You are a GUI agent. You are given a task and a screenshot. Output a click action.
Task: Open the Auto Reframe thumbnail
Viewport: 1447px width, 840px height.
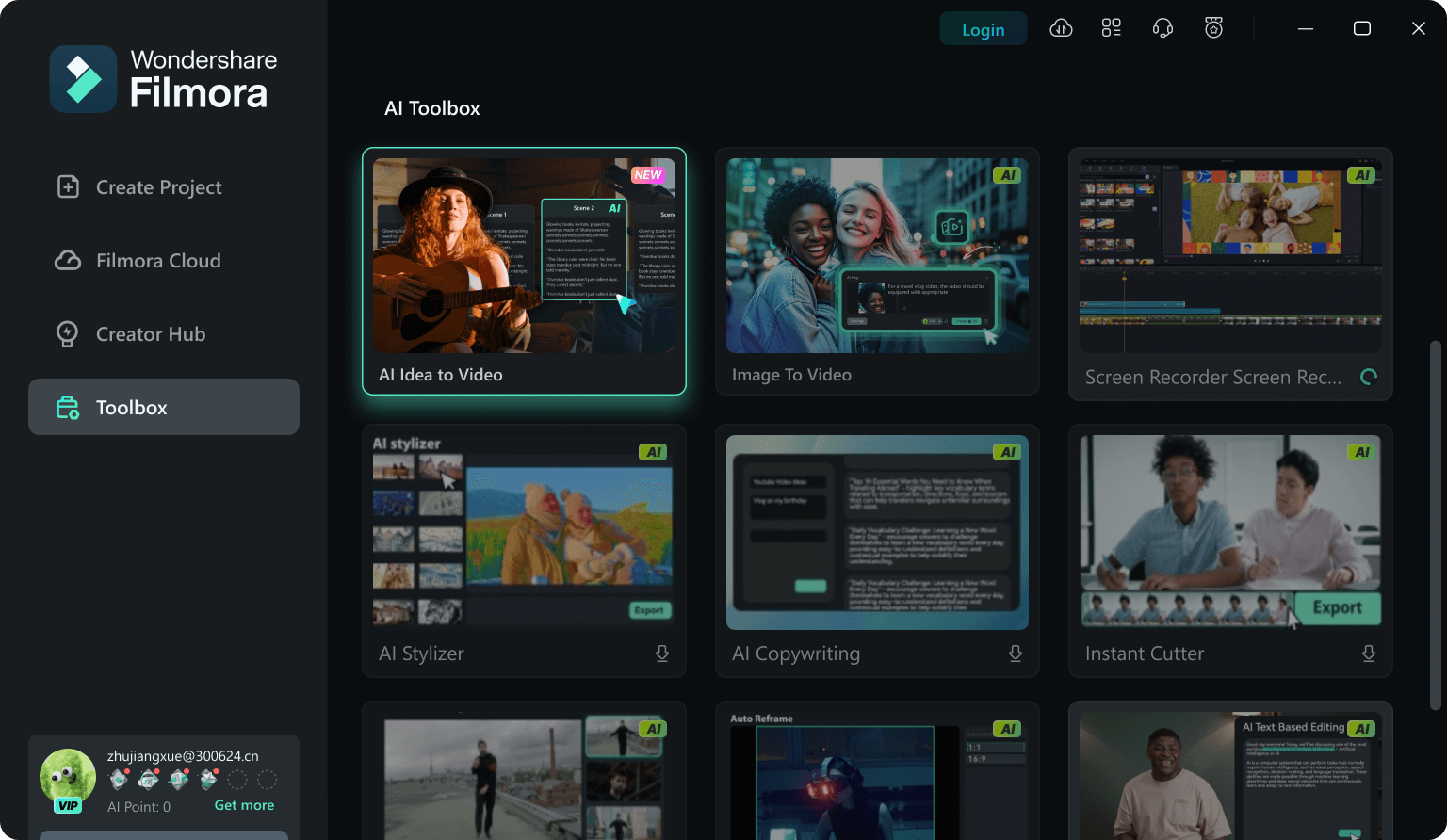(877, 775)
